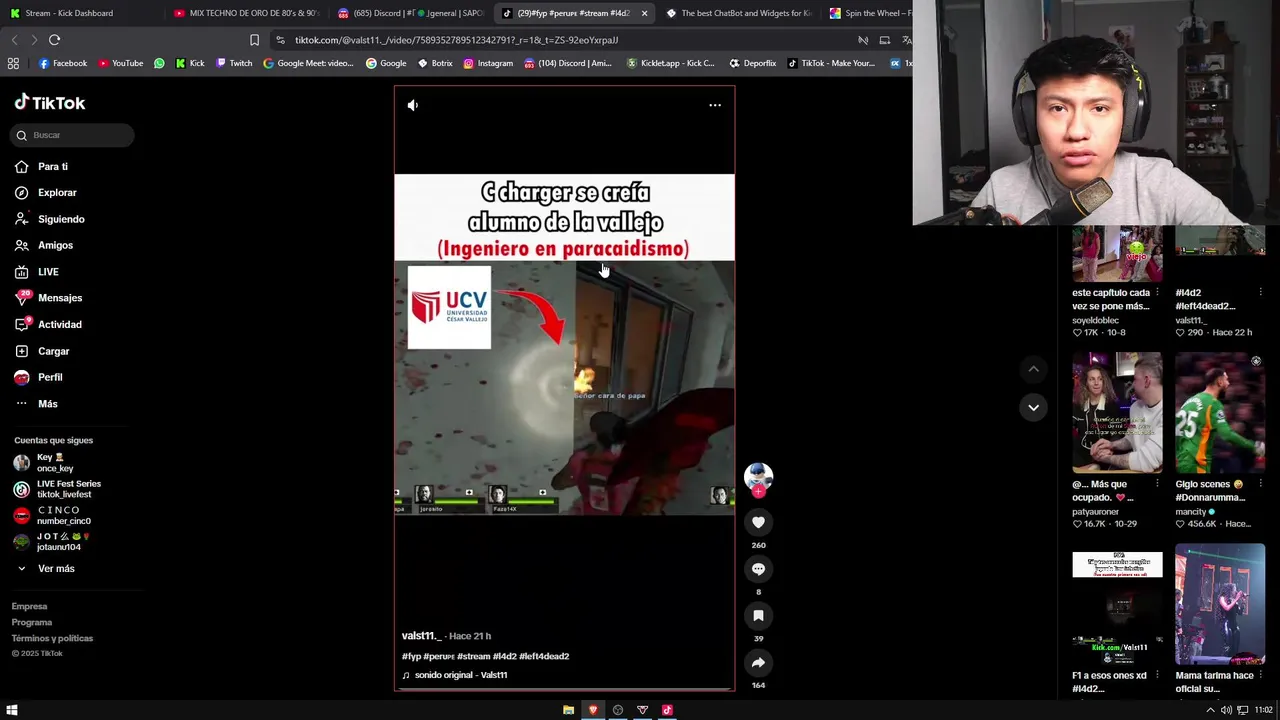
Task: Switch to best ChatBot and Widgets tab
Action: tap(738, 13)
